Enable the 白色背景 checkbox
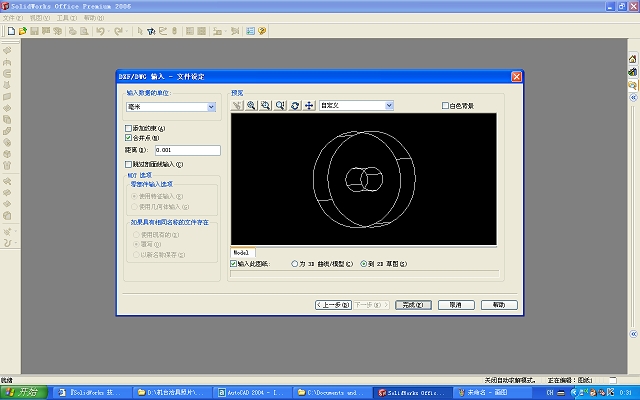Screen dimensions: 640x400 coord(445,106)
